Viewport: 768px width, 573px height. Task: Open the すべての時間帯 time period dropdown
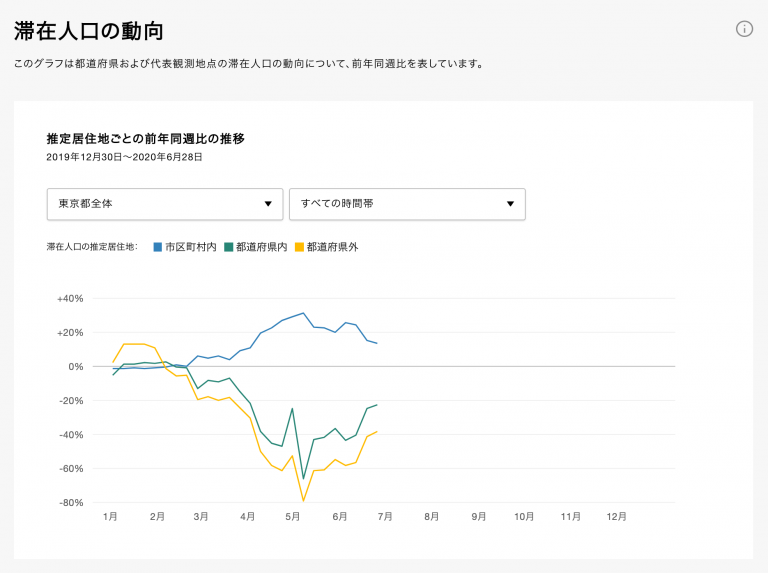(x=406, y=204)
